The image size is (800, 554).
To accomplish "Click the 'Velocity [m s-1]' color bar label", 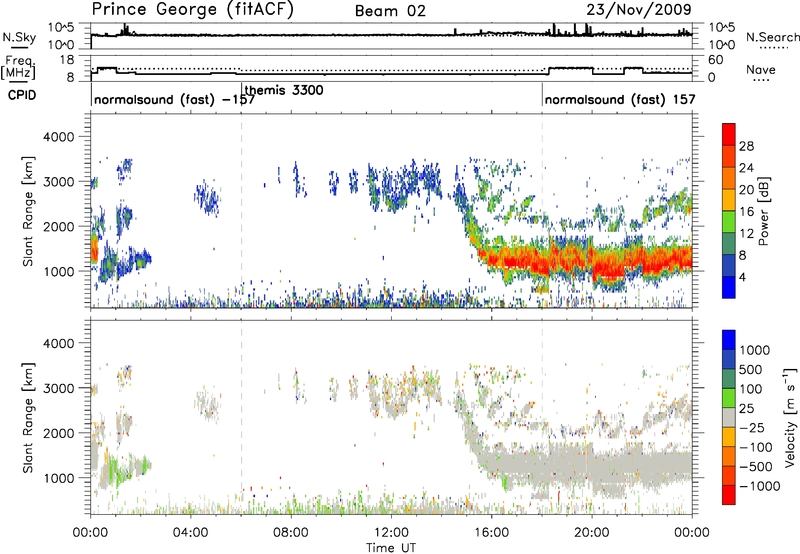I will [x=790, y=417].
